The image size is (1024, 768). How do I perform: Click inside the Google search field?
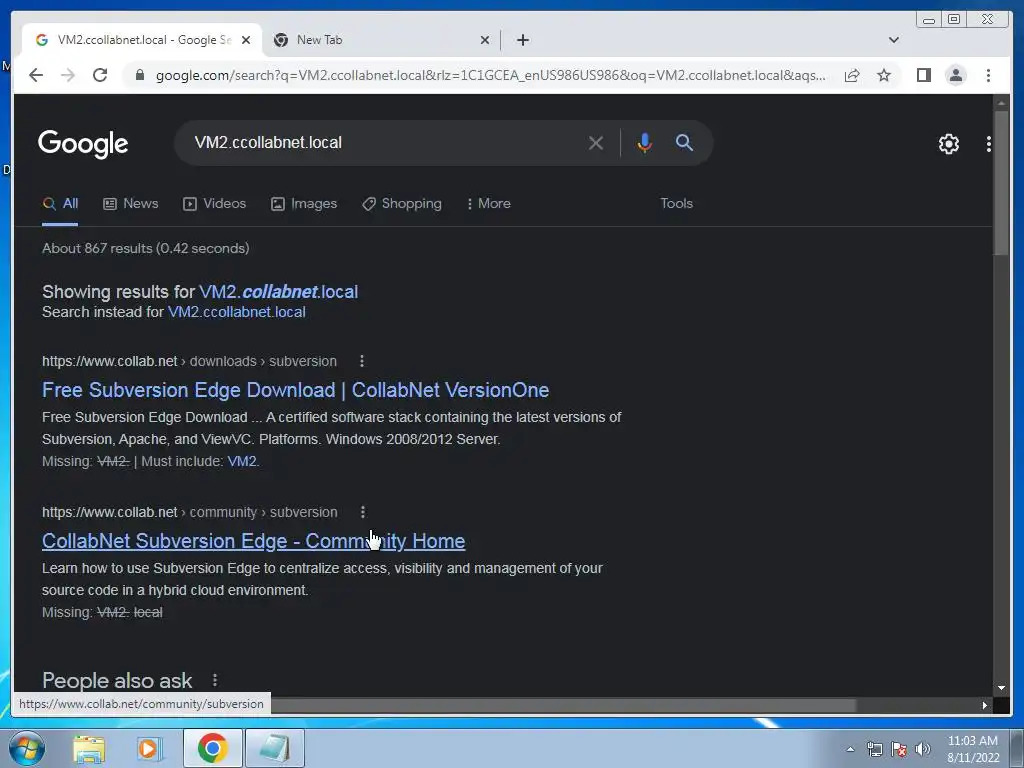tap(385, 142)
